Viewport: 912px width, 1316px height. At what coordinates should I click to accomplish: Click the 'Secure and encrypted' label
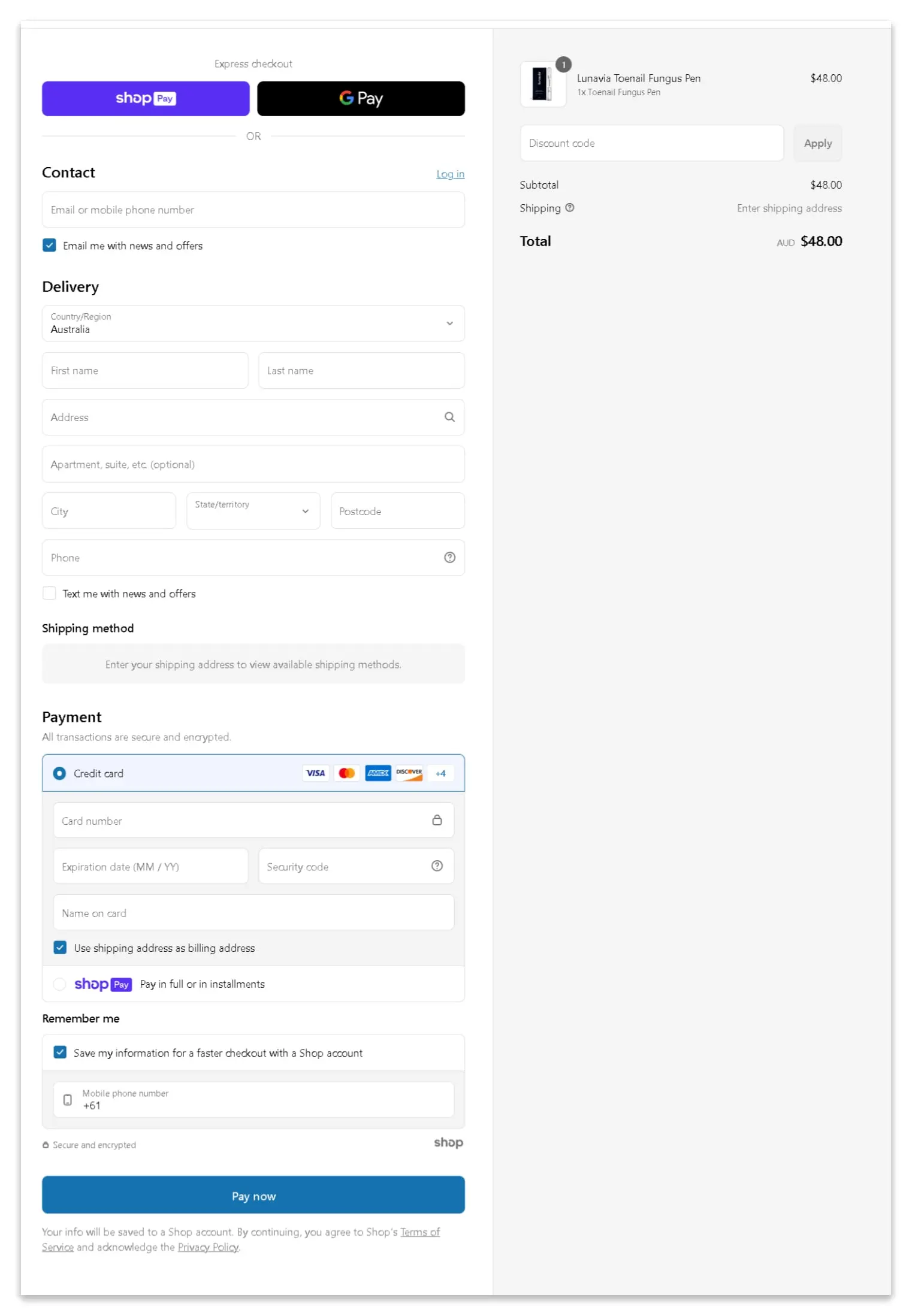click(x=94, y=1145)
